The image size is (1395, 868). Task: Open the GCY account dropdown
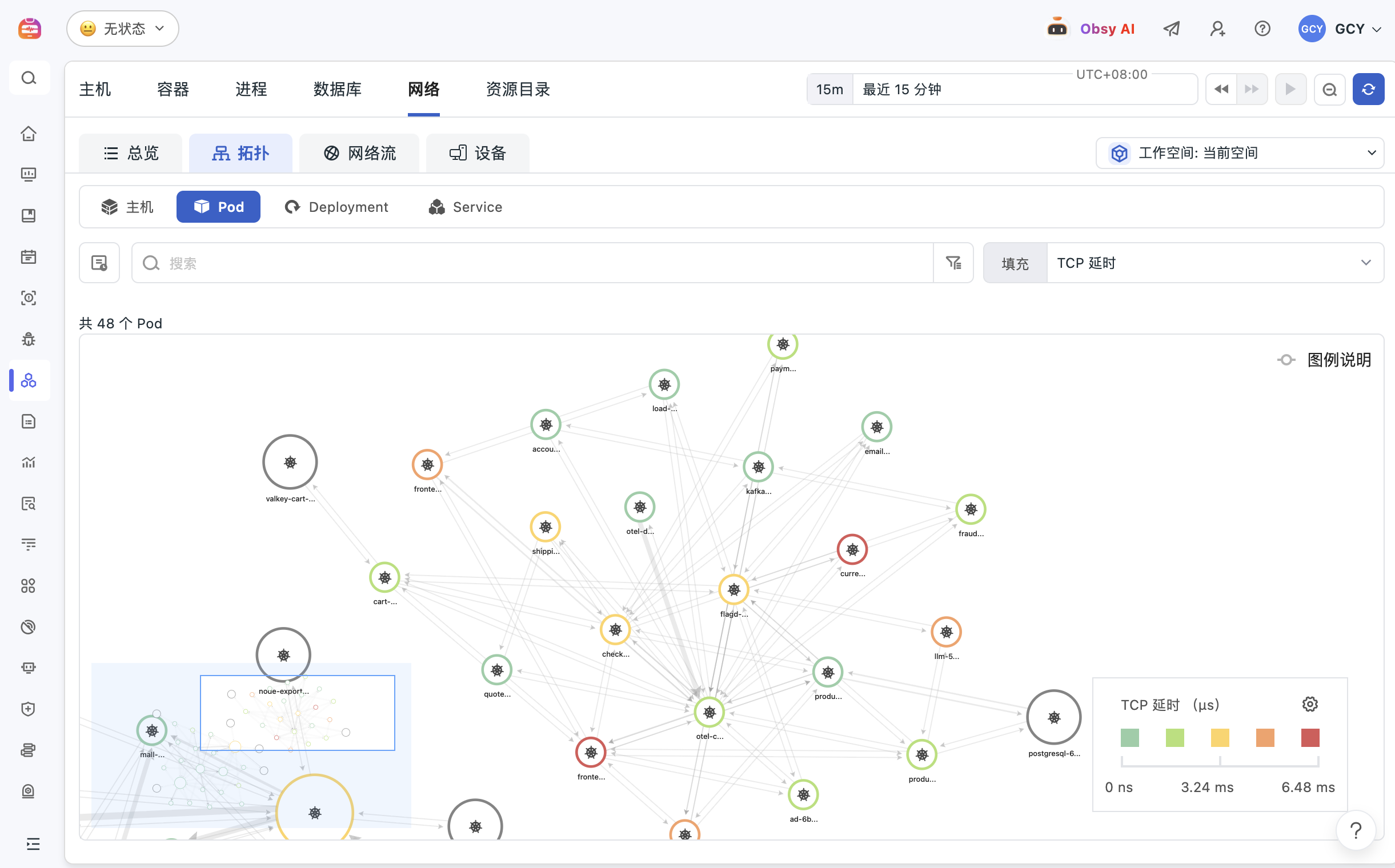coord(1340,28)
